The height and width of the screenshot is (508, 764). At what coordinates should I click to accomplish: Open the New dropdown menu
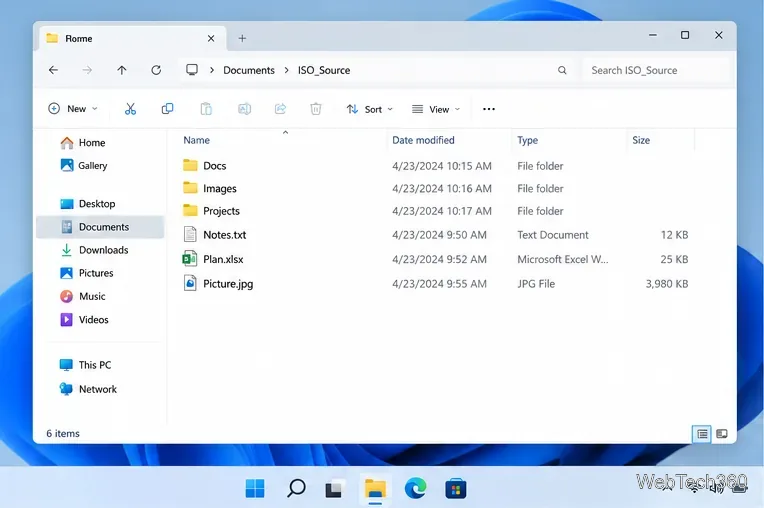(x=73, y=109)
